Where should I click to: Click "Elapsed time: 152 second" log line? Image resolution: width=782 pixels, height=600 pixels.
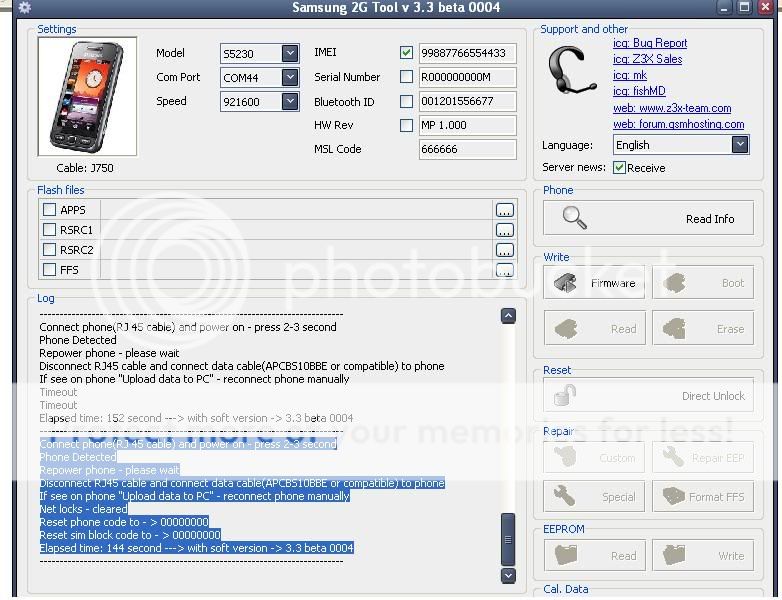(x=196, y=418)
